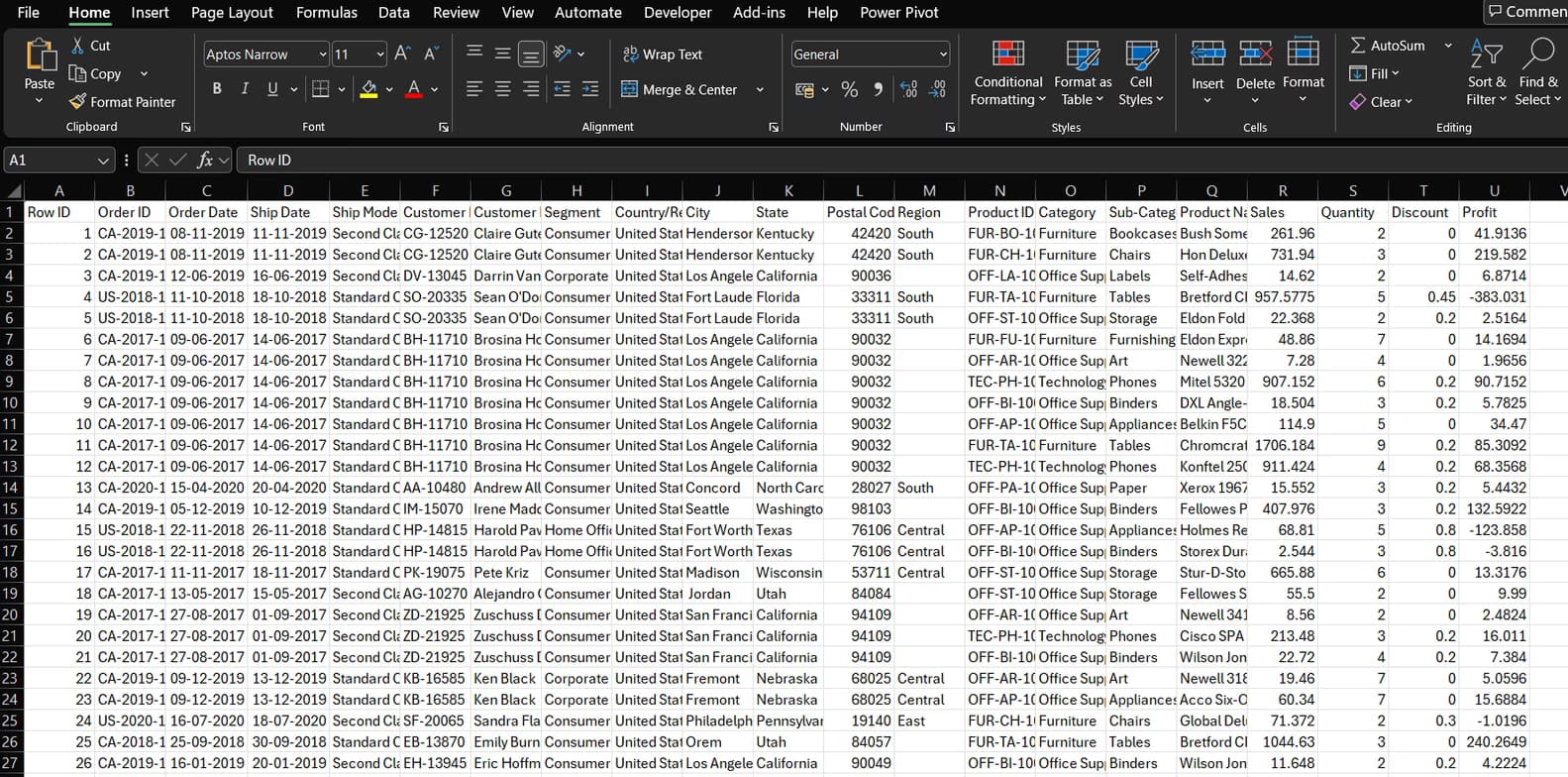Click the Insert cells icon

(x=1207, y=54)
